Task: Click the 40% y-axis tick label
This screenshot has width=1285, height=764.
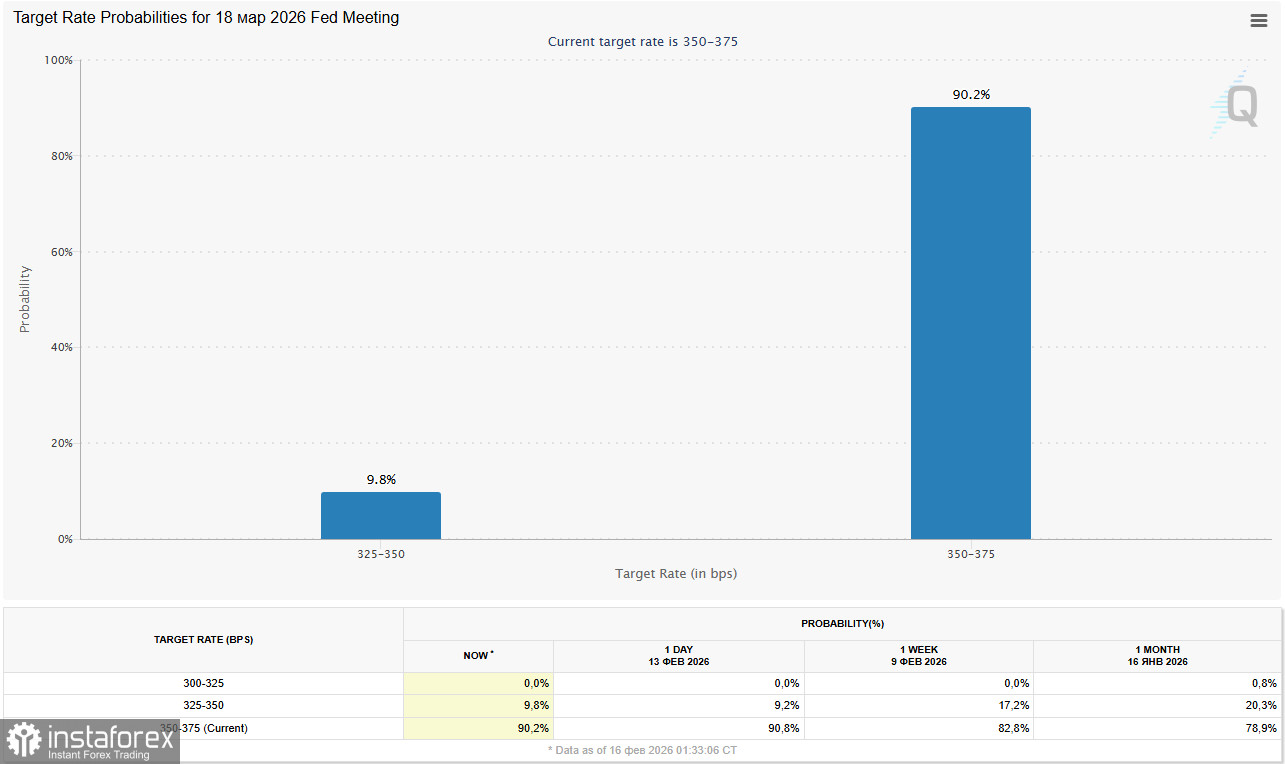Action: pyautogui.click(x=62, y=348)
